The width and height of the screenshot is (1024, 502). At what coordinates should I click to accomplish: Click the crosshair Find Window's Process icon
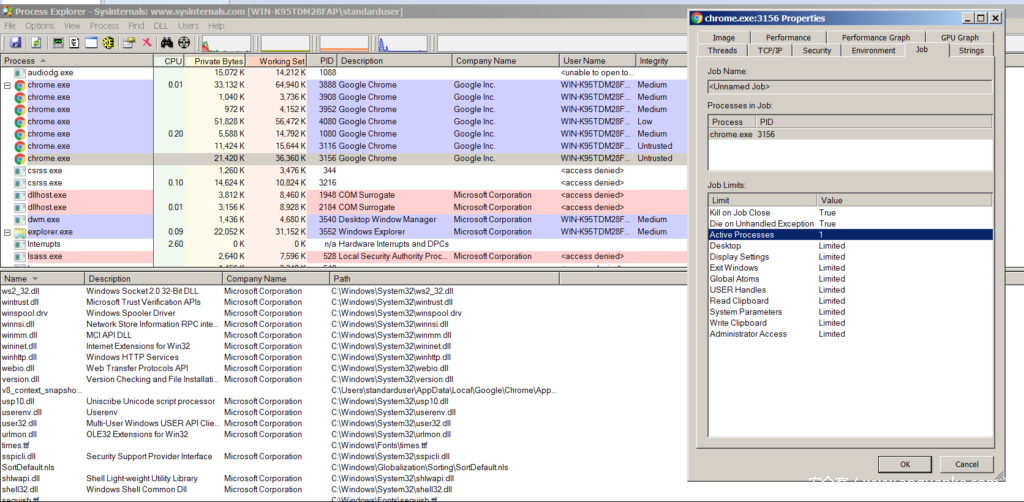[185, 43]
